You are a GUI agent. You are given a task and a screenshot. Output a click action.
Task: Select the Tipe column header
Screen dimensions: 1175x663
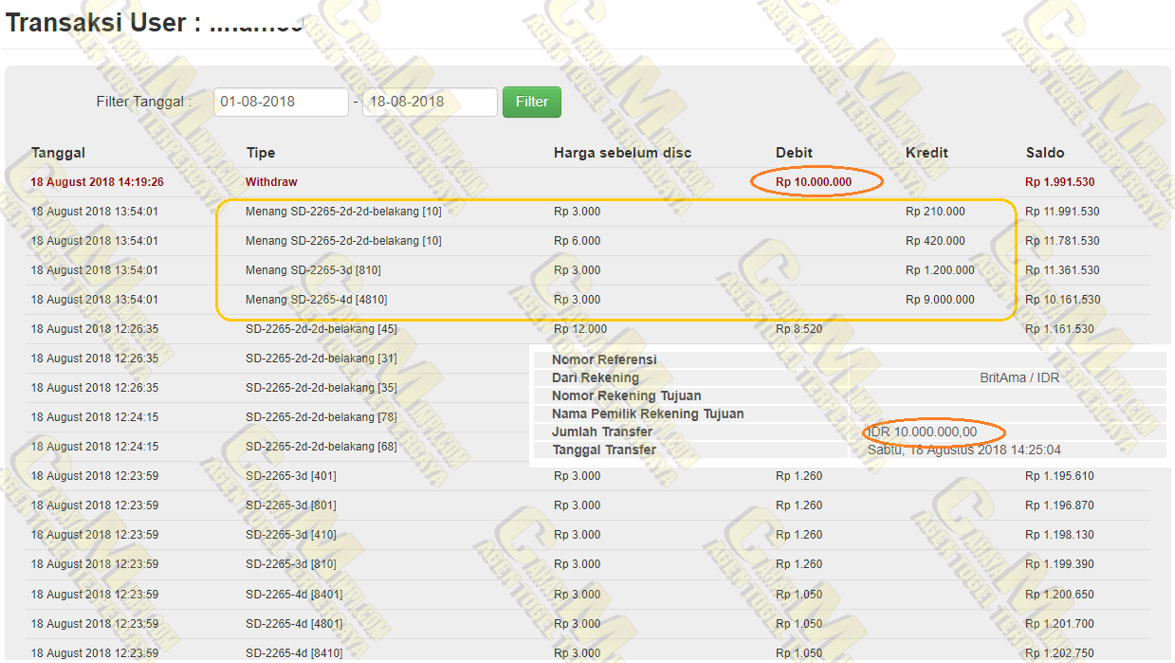260,153
